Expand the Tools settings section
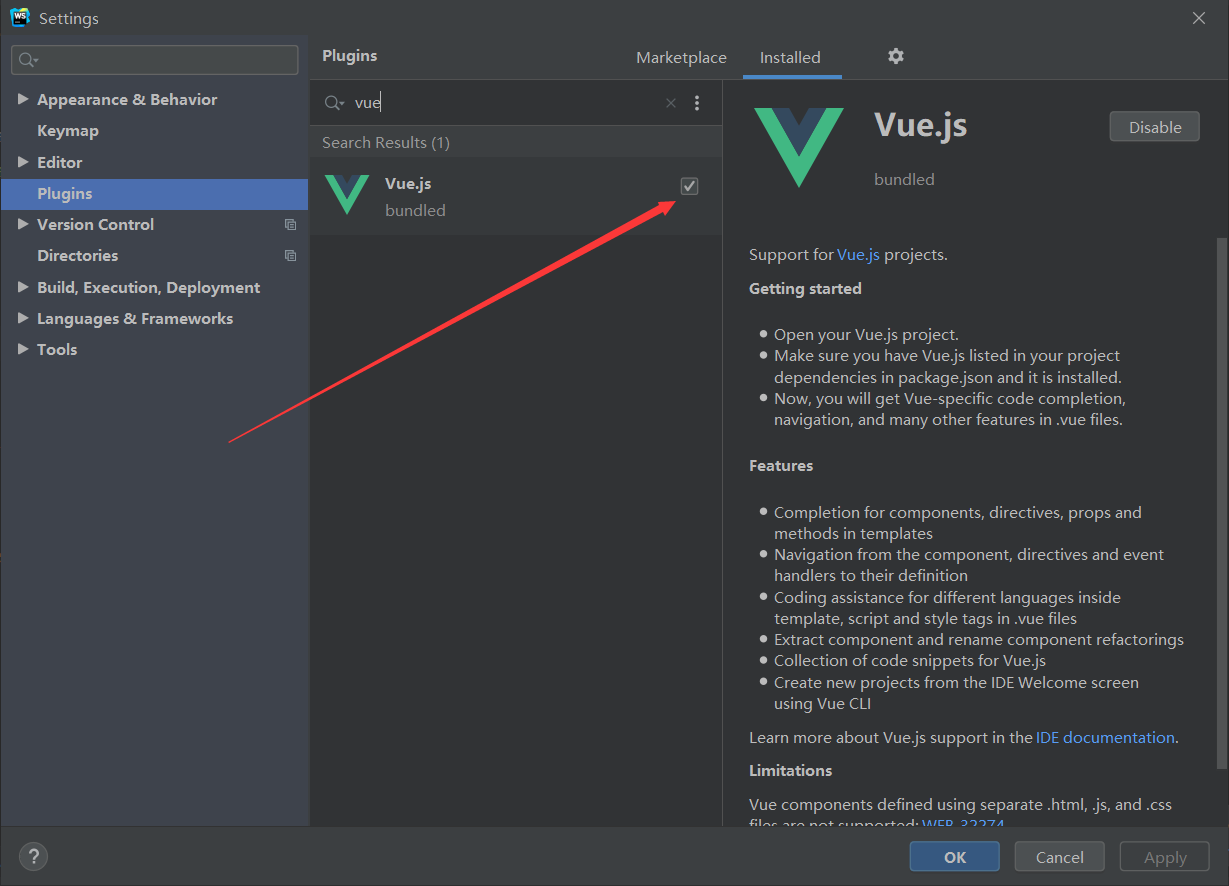1229x886 pixels. coord(24,349)
